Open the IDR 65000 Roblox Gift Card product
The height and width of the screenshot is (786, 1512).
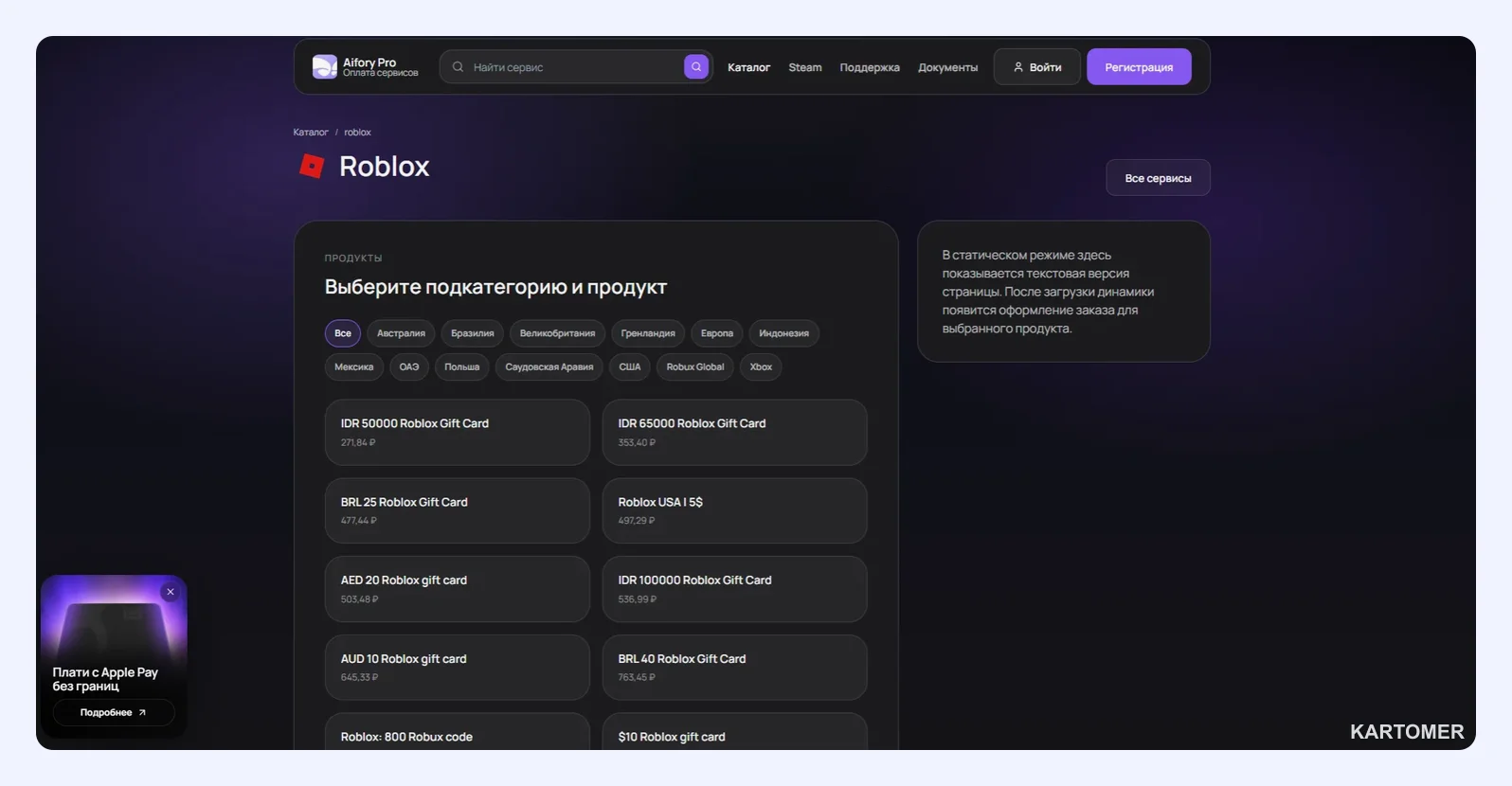pyautogui.click(x=735, y=433)
